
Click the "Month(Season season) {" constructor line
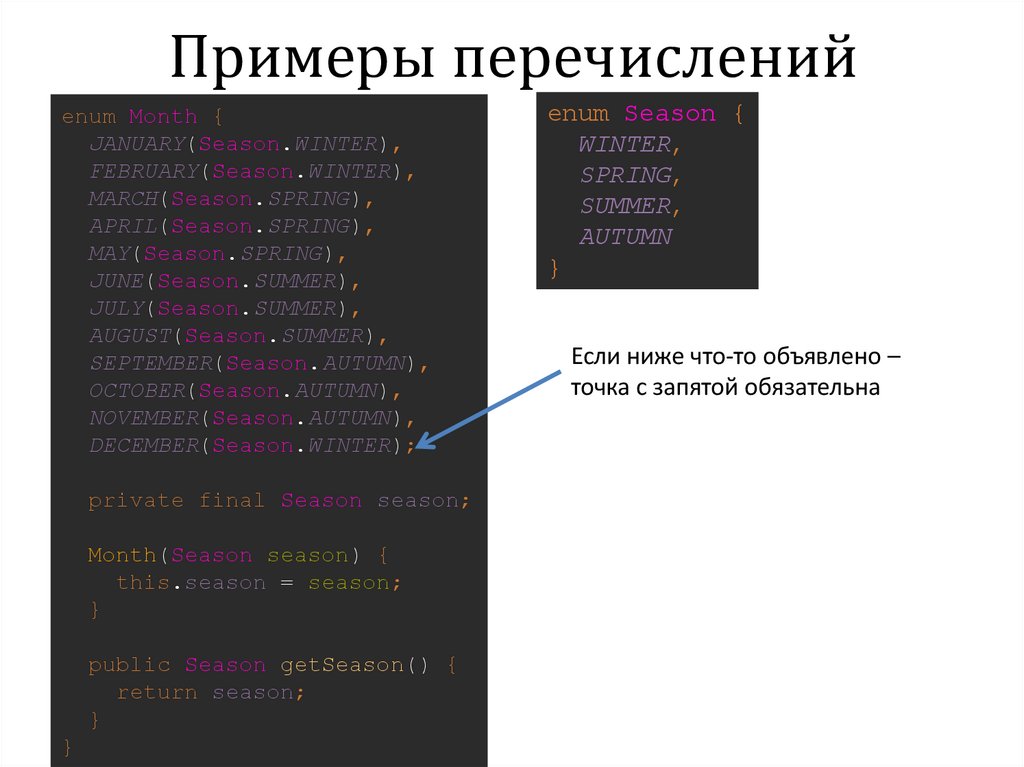(238, 555)
